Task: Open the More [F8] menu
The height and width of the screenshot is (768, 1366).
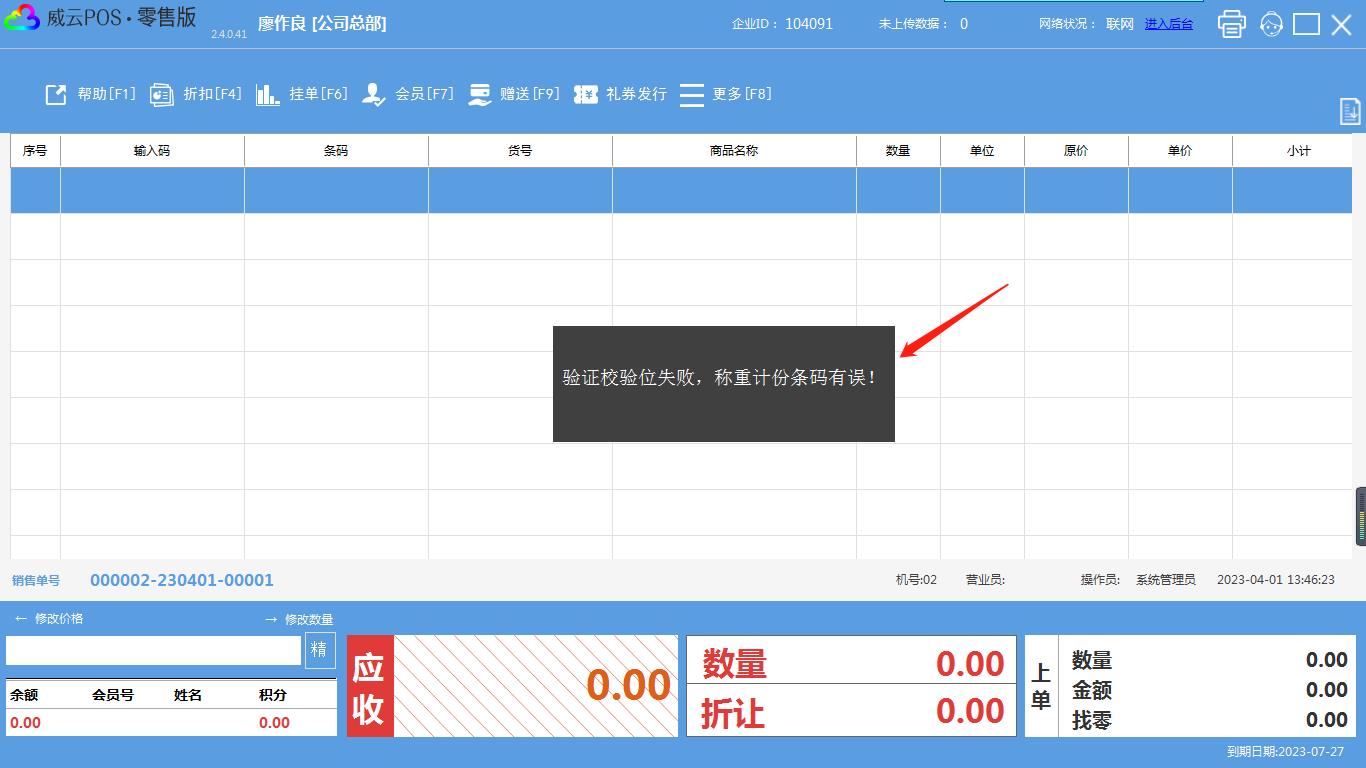Action: [692, 94]
